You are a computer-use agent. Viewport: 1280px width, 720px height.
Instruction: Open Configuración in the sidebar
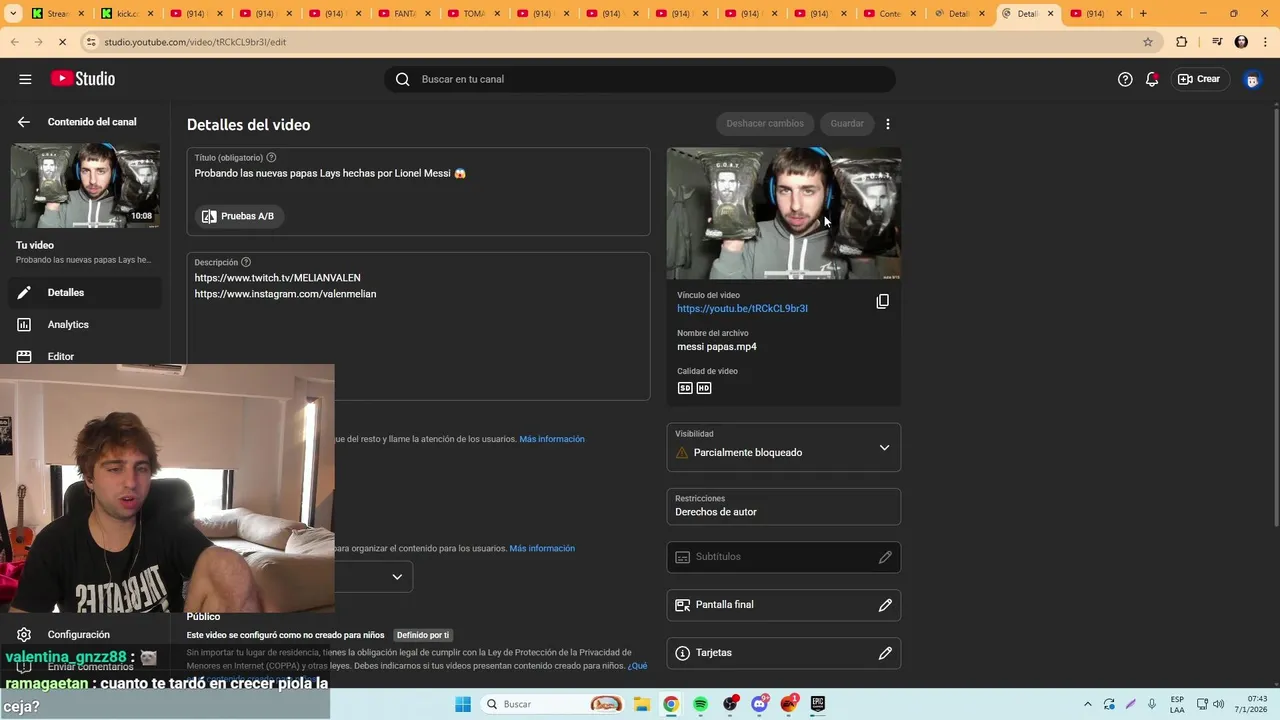tap(85, 634)
